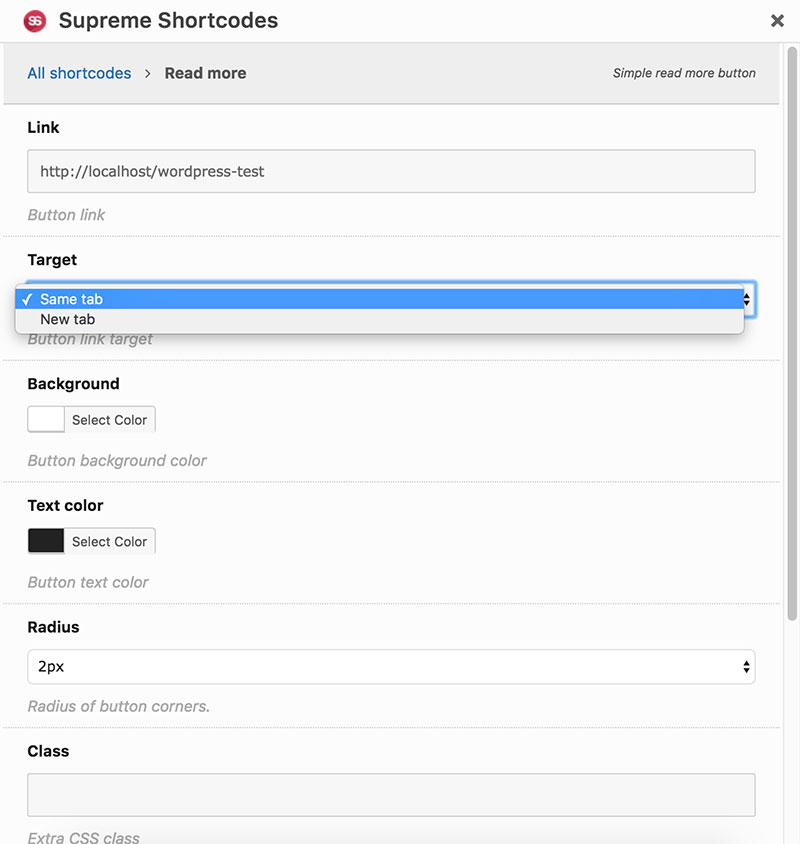The width and height of the screenshot is (800, 844).
Task: Open the white Background color swatch
Action: click(46, 419)
